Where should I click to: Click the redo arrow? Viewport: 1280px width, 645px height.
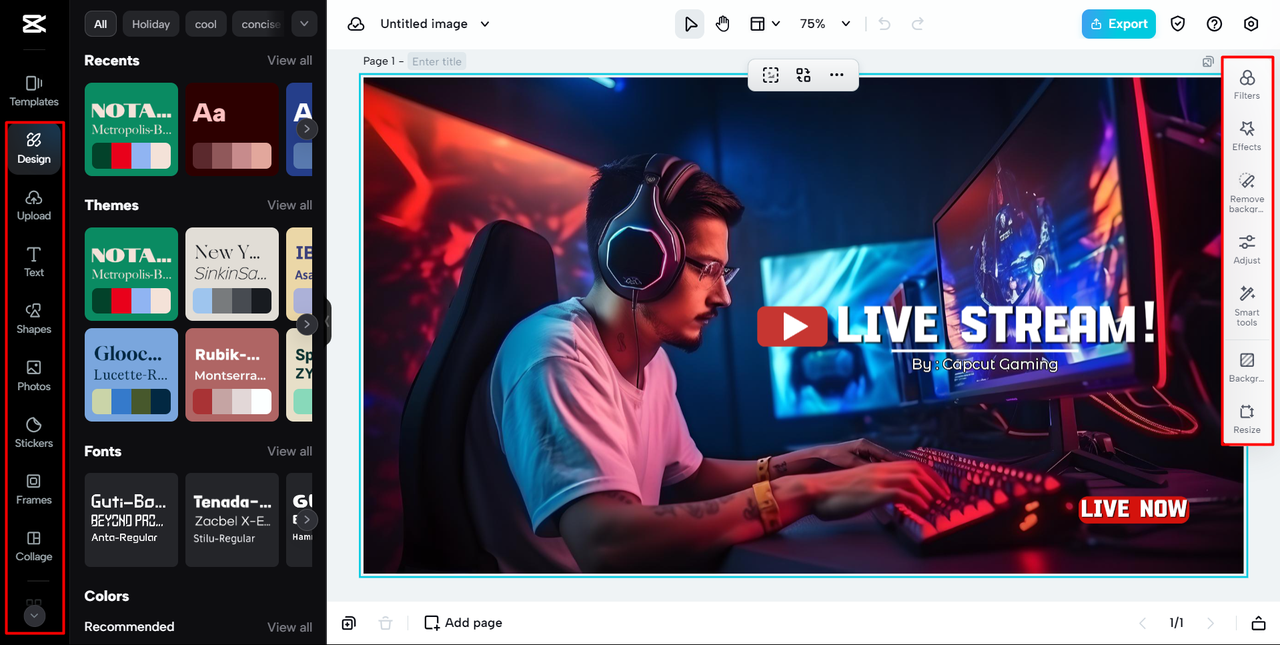(x=917, y=24)
